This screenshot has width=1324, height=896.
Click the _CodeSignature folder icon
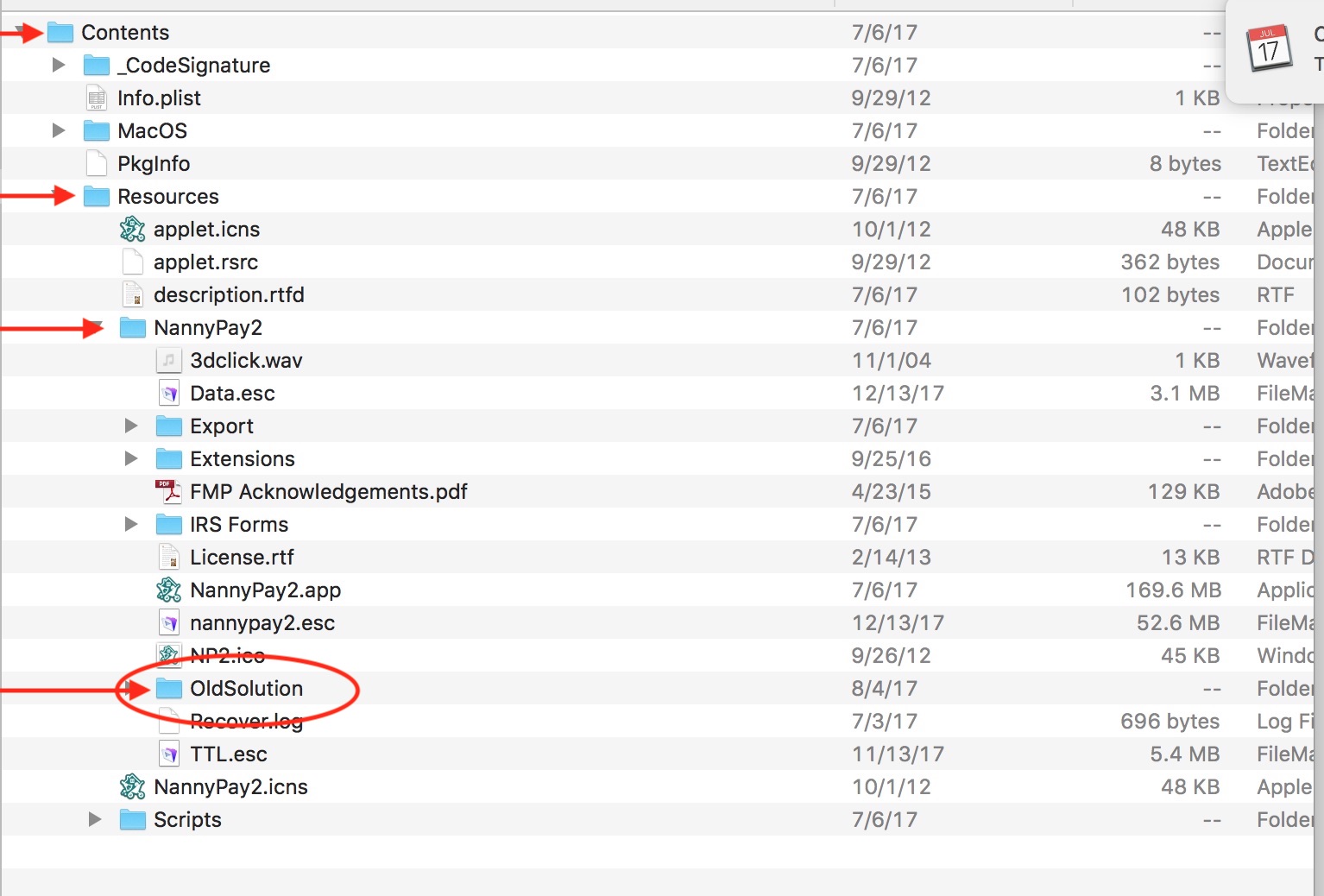(x=97, y=66)
